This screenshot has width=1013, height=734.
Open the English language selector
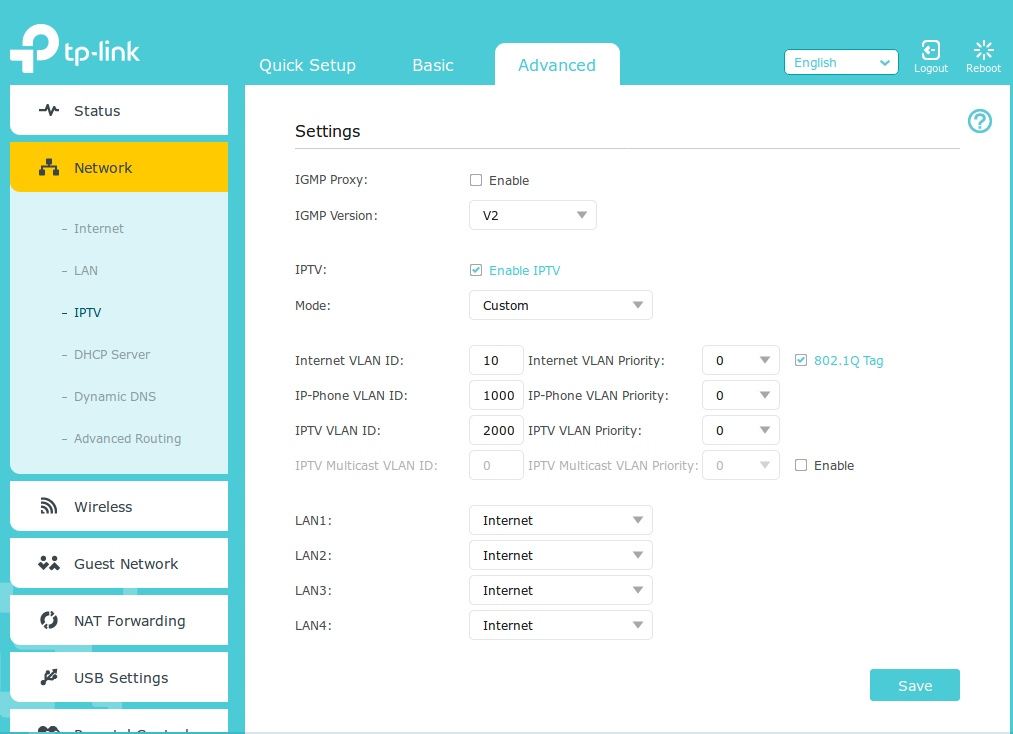click(841, 62)
